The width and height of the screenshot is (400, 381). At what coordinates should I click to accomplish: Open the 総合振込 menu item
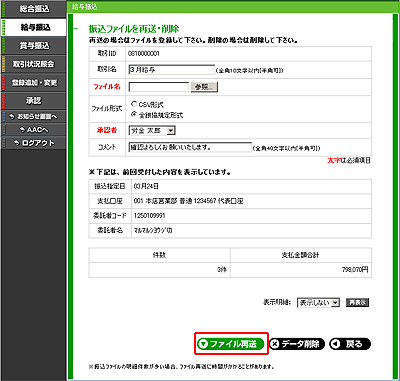point(33,9)
